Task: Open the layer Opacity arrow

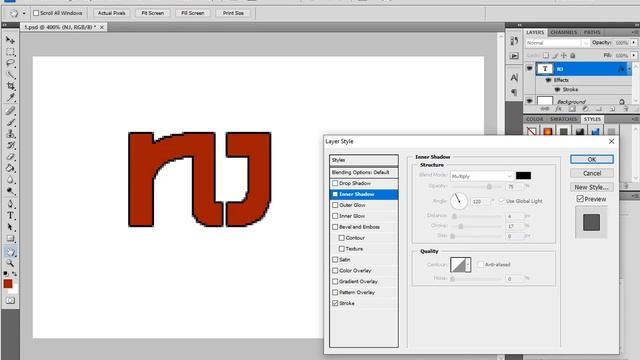Action: (x=633, y=42)
